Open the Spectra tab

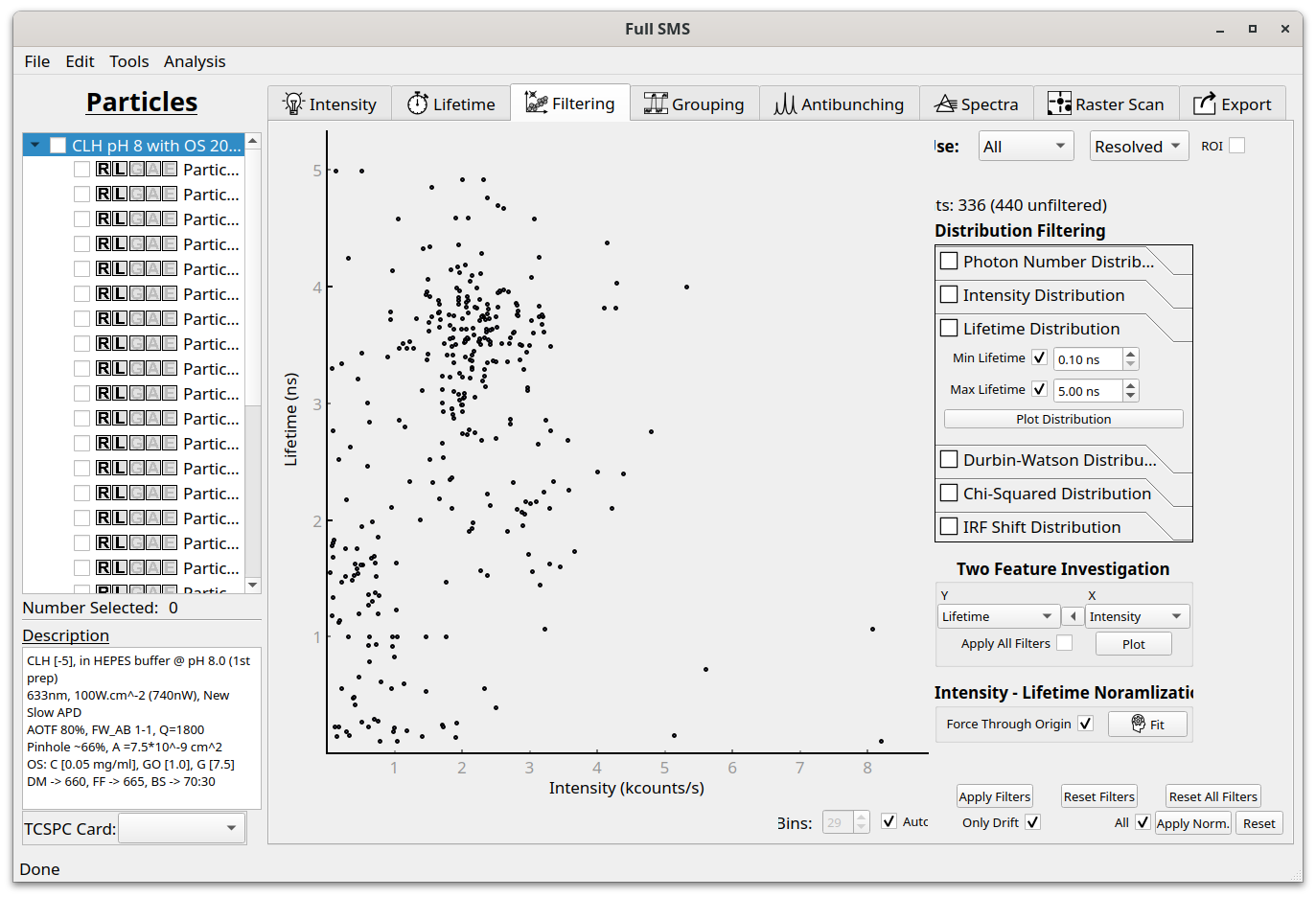tap(976, 104)
